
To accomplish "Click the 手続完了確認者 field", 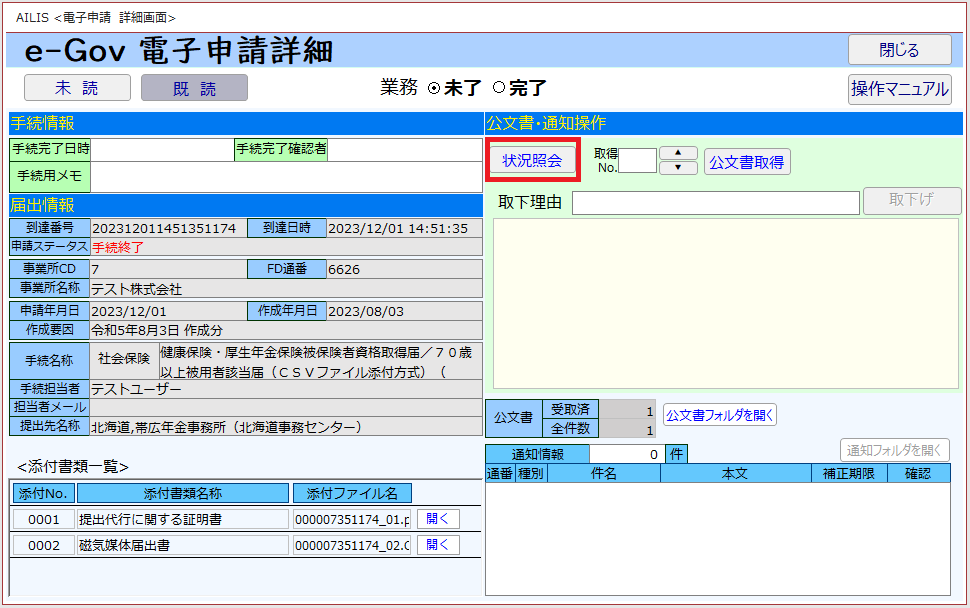I will pos(405,149).
